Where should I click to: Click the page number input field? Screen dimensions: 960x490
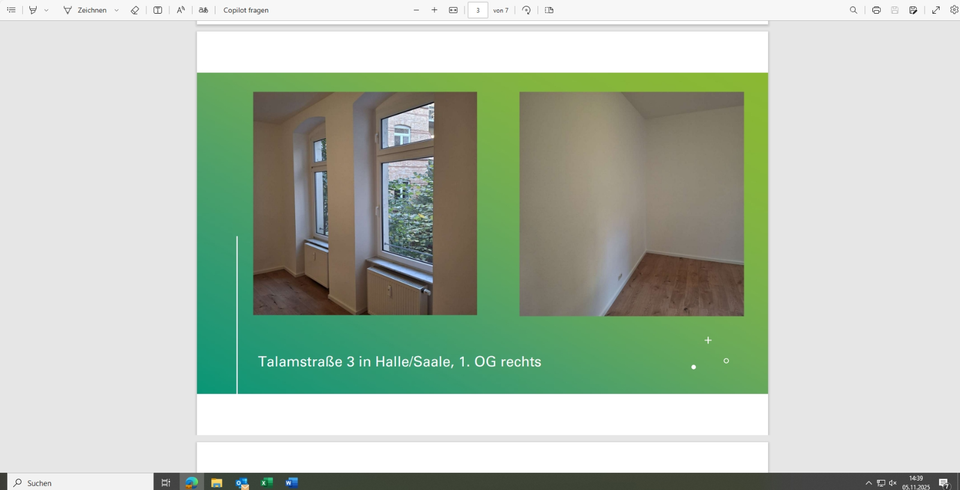[478, 10]
